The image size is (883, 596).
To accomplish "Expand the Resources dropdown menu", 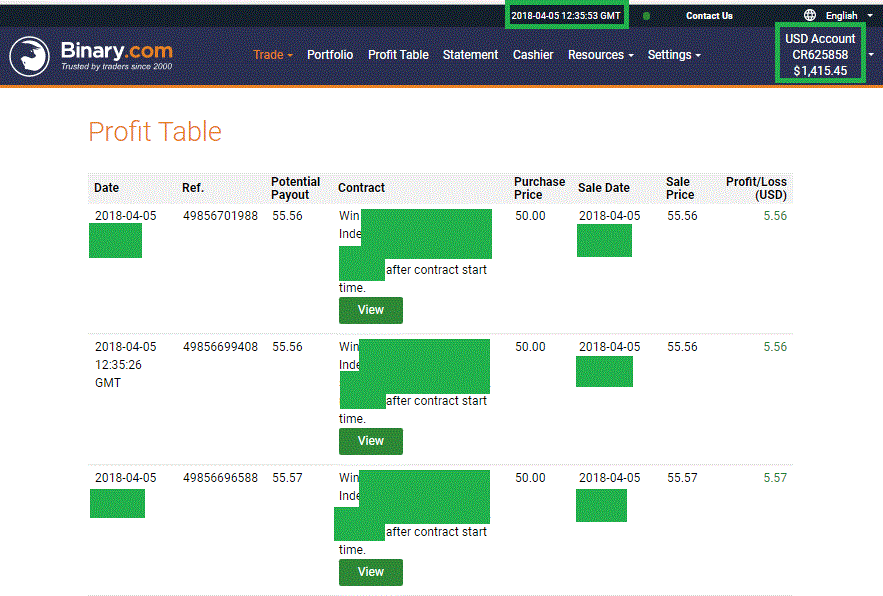I will tap(600, 55).
